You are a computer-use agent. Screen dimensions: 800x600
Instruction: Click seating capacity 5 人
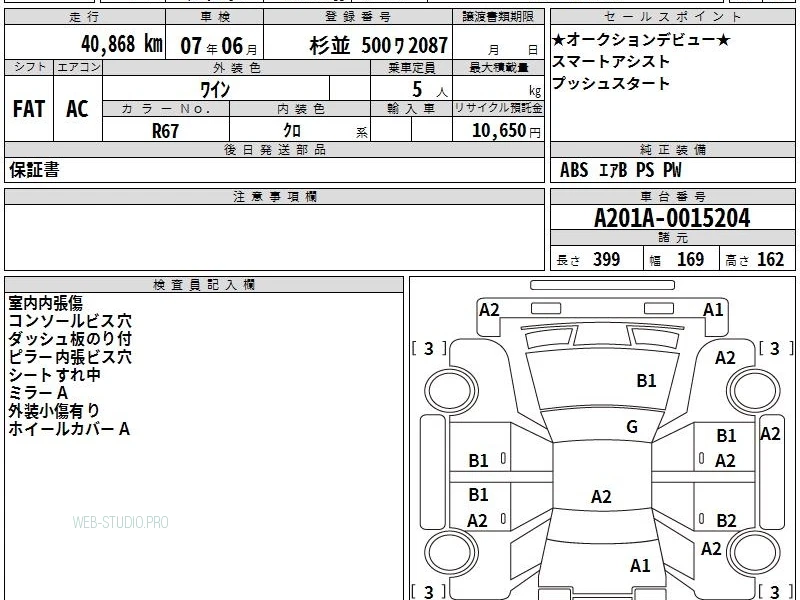point(429,90)
